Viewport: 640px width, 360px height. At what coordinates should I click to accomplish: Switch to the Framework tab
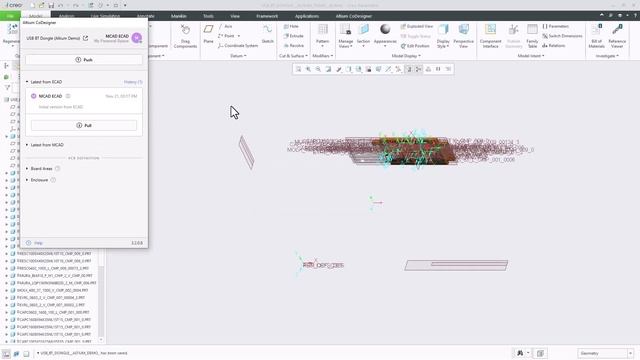pyautogui.click(x=267, y=16)
